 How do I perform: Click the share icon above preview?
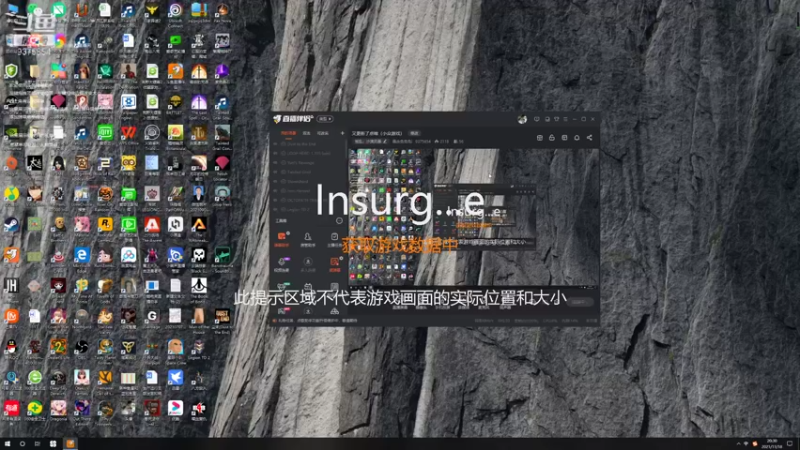(589, 138)
